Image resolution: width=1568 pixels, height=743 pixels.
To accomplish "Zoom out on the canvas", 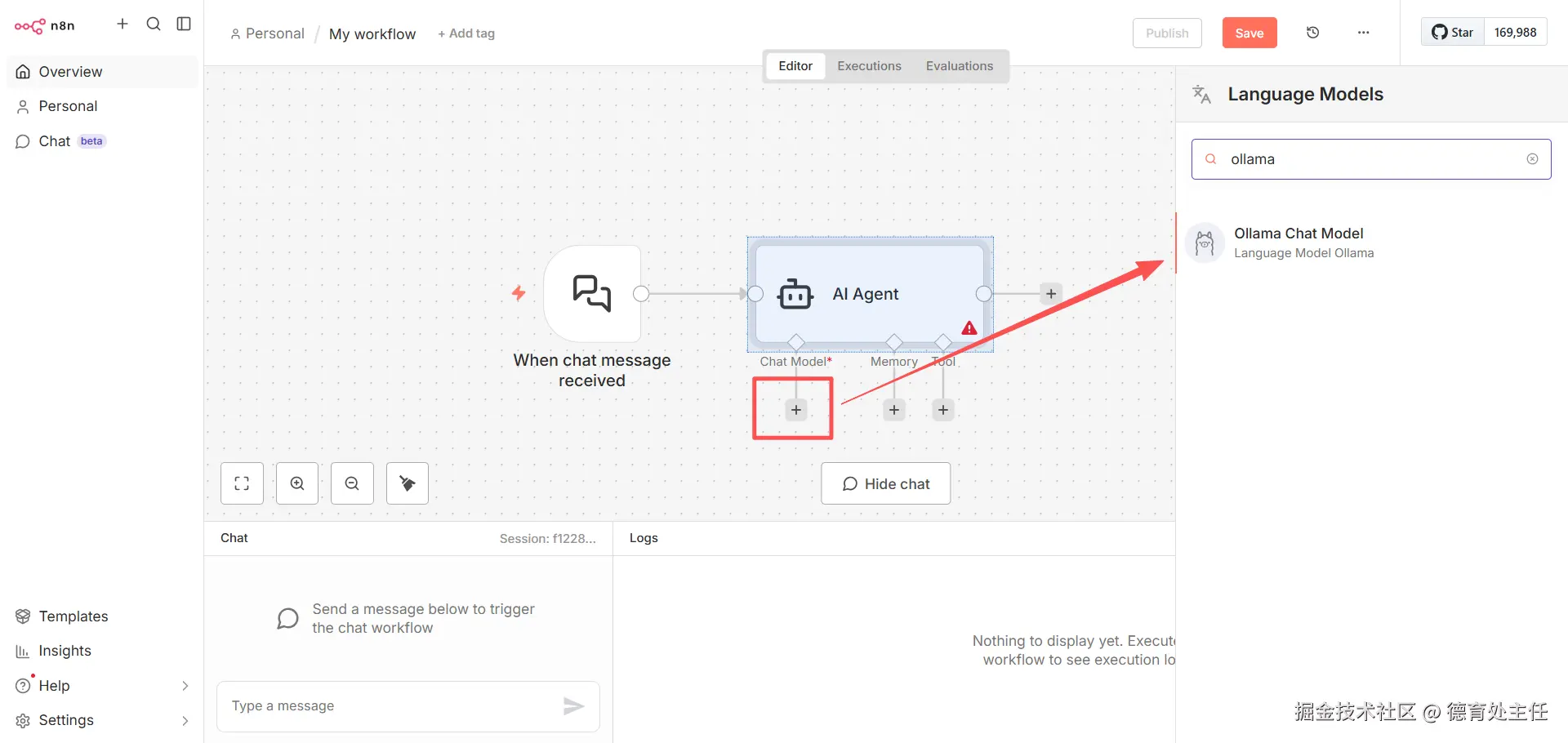I will tap(352, 483).
